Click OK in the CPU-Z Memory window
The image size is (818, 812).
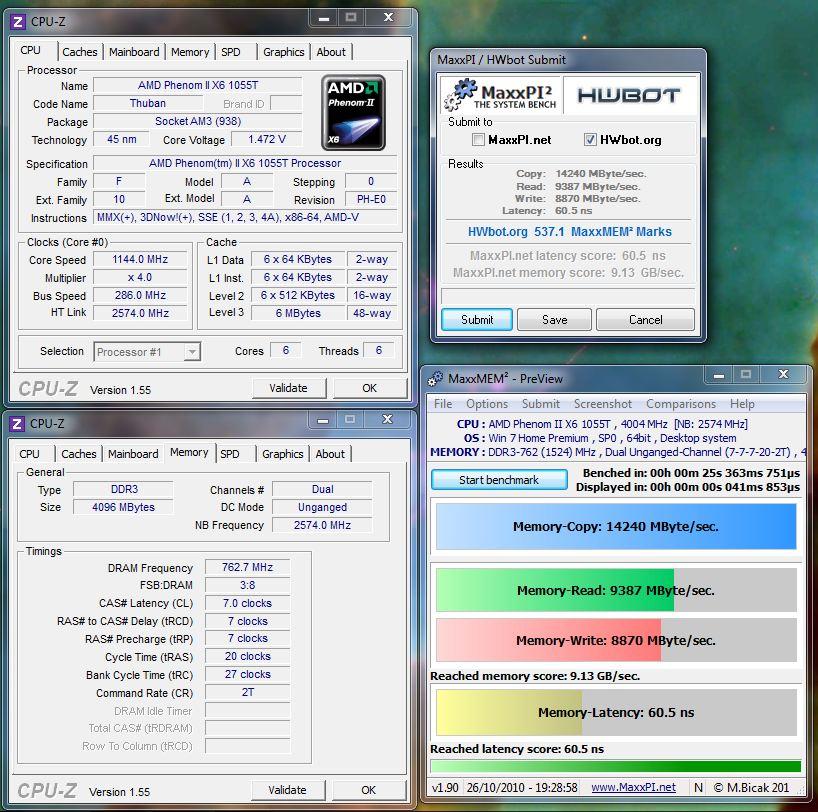click(368, 790)
